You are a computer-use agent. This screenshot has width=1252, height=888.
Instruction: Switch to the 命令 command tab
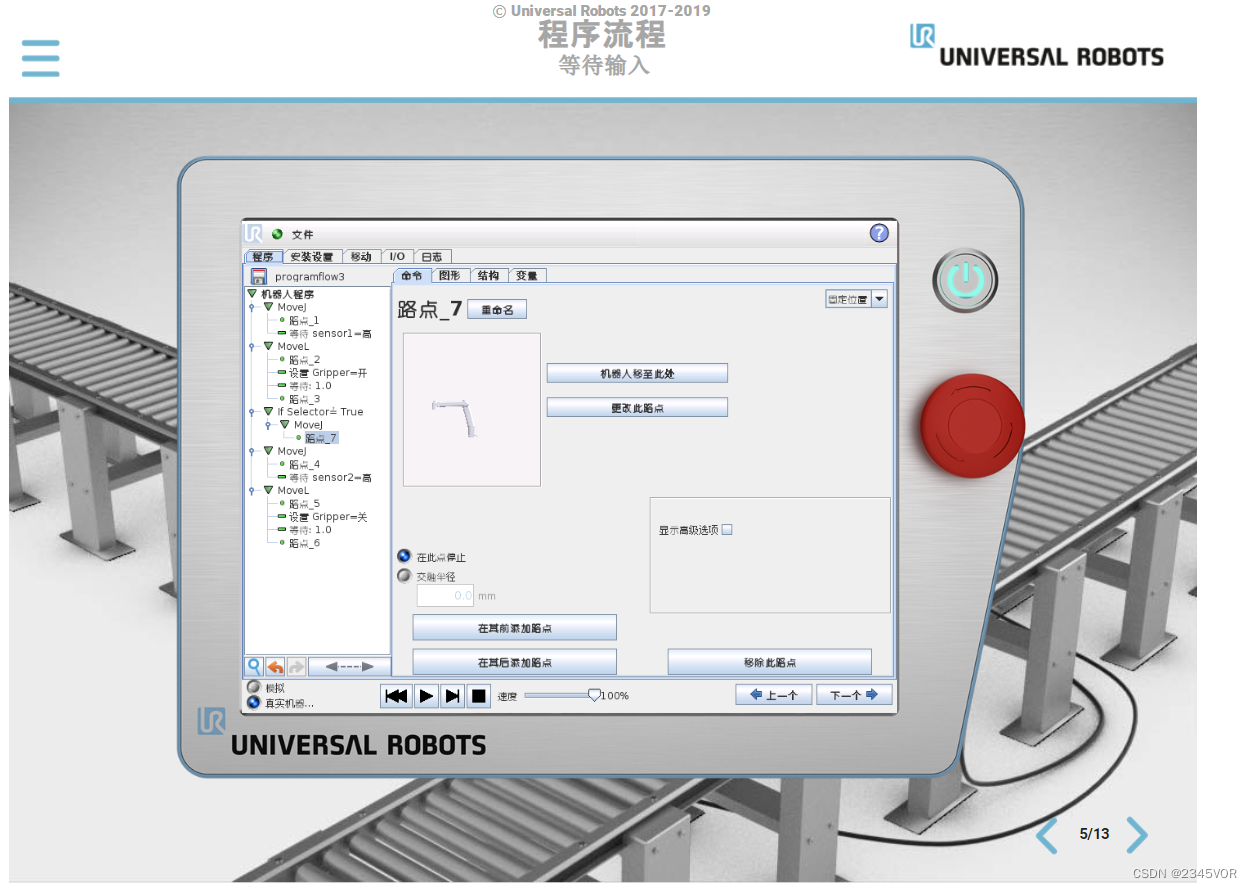[x=412, y=275]
